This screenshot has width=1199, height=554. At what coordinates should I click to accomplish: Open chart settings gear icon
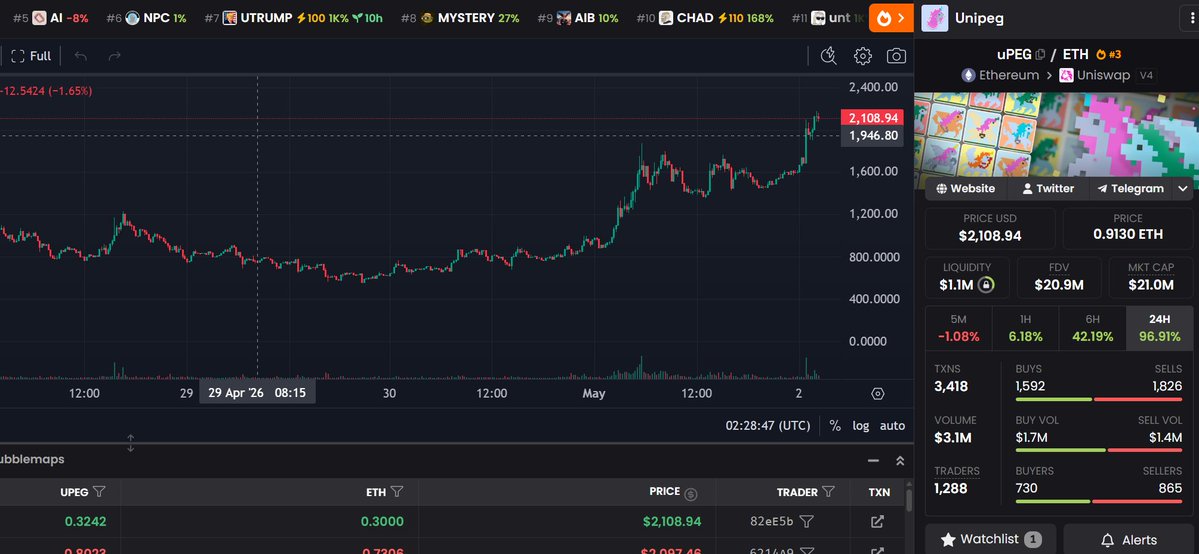(863, 56)
